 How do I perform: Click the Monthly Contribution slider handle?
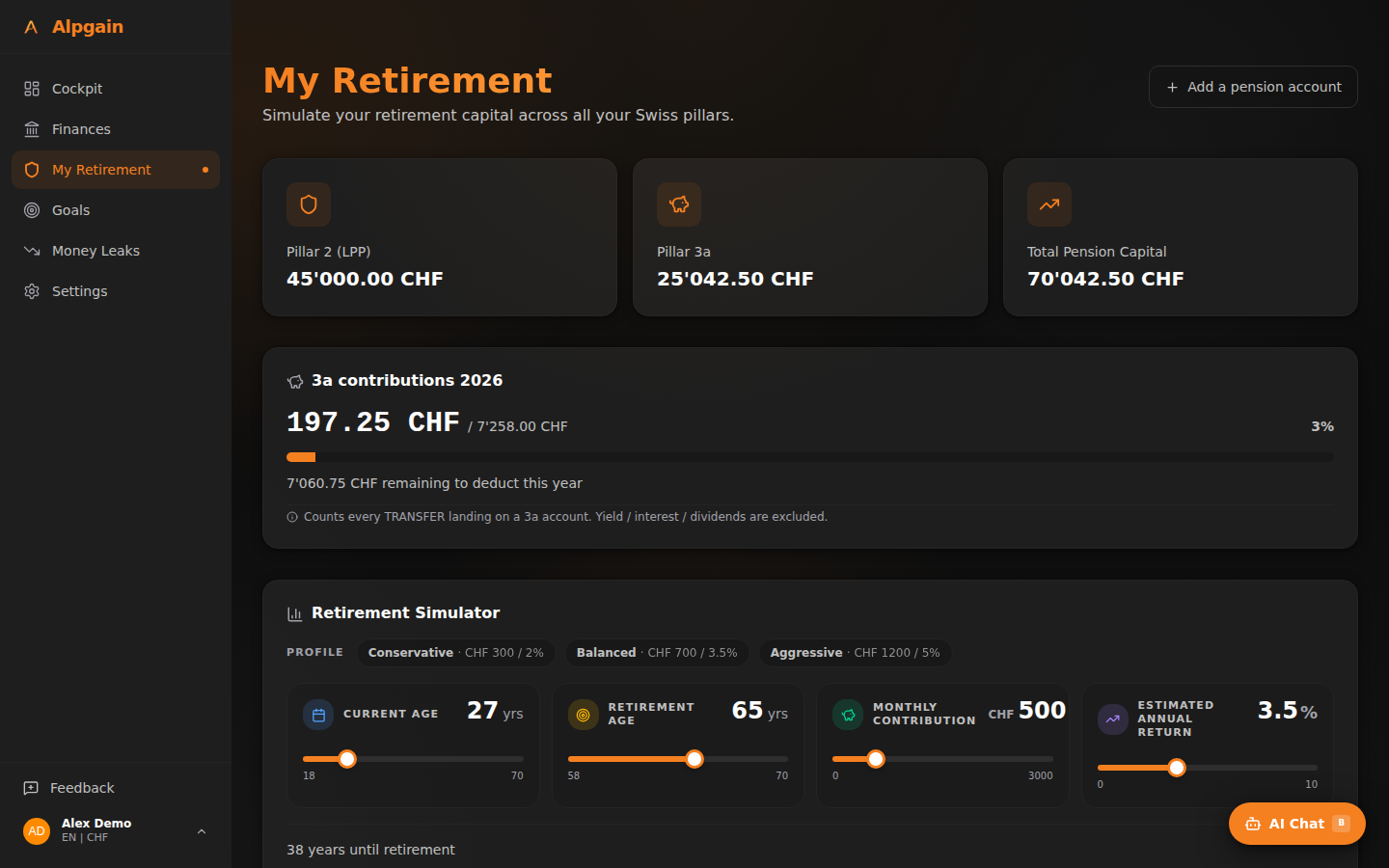click(x=876, y=759)
